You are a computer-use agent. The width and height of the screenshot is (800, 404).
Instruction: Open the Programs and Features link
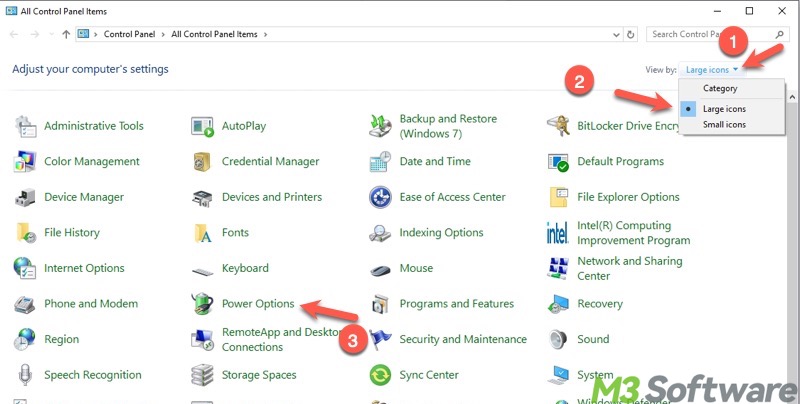tap(456, 304)
